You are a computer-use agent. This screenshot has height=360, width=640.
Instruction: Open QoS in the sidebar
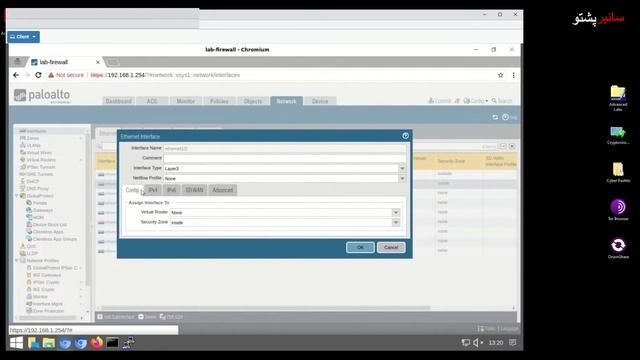tap(31, 246)
